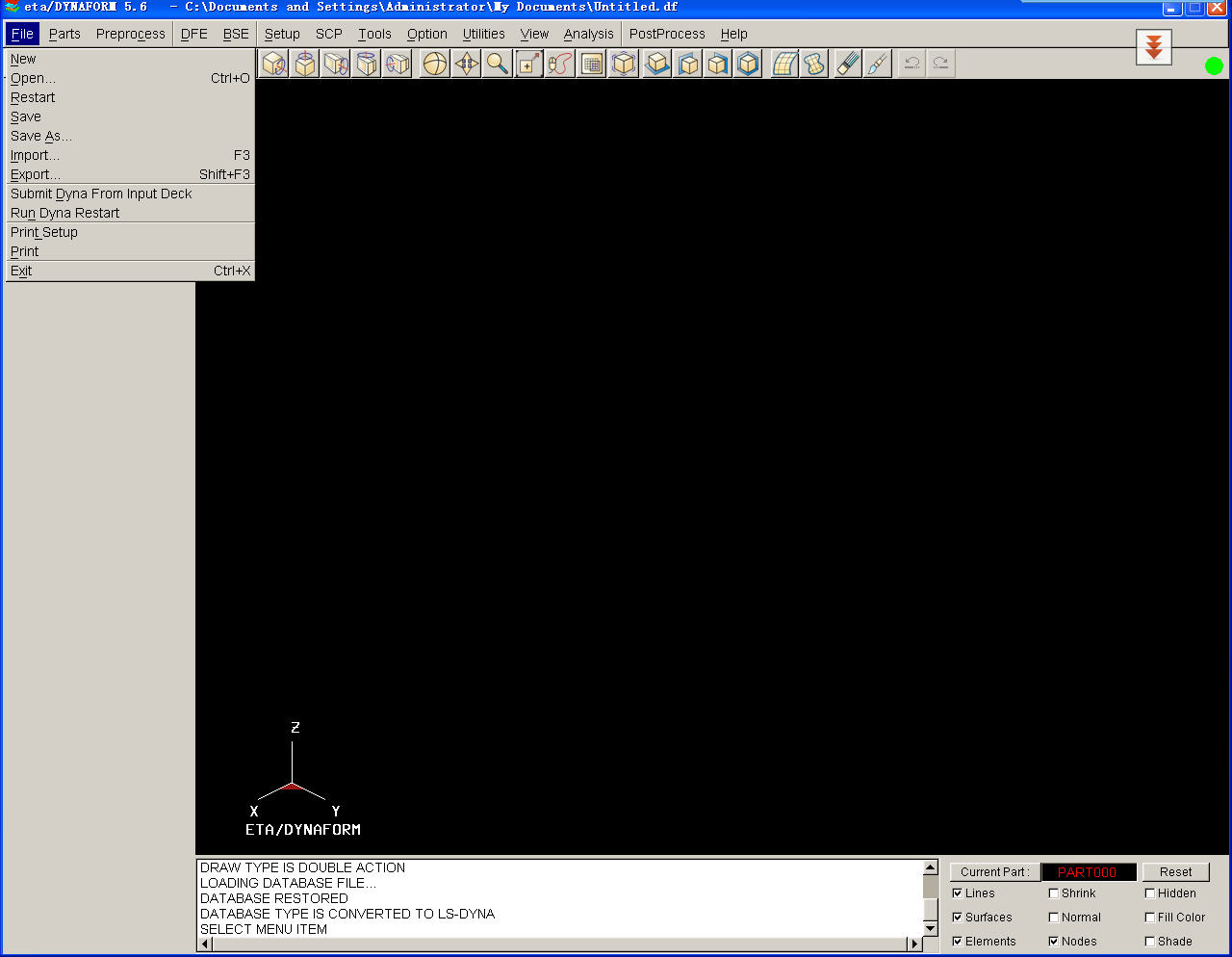This screenshot has height=957, width=1232.
Task: Enable the Normal checkbox
Action: coord(1053,918)
